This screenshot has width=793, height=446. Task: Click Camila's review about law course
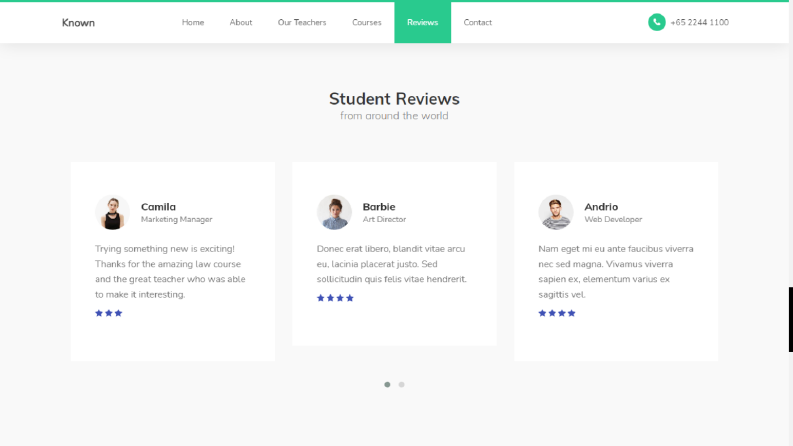tap(170, 272)
